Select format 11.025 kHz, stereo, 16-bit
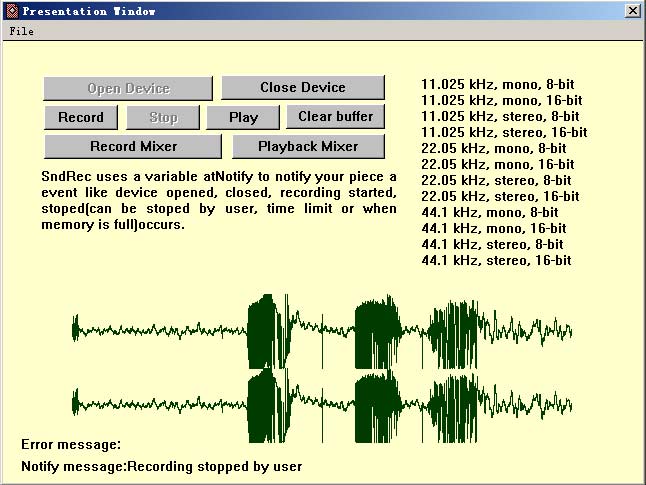The image size is (646, 485). tap(504, 132)
